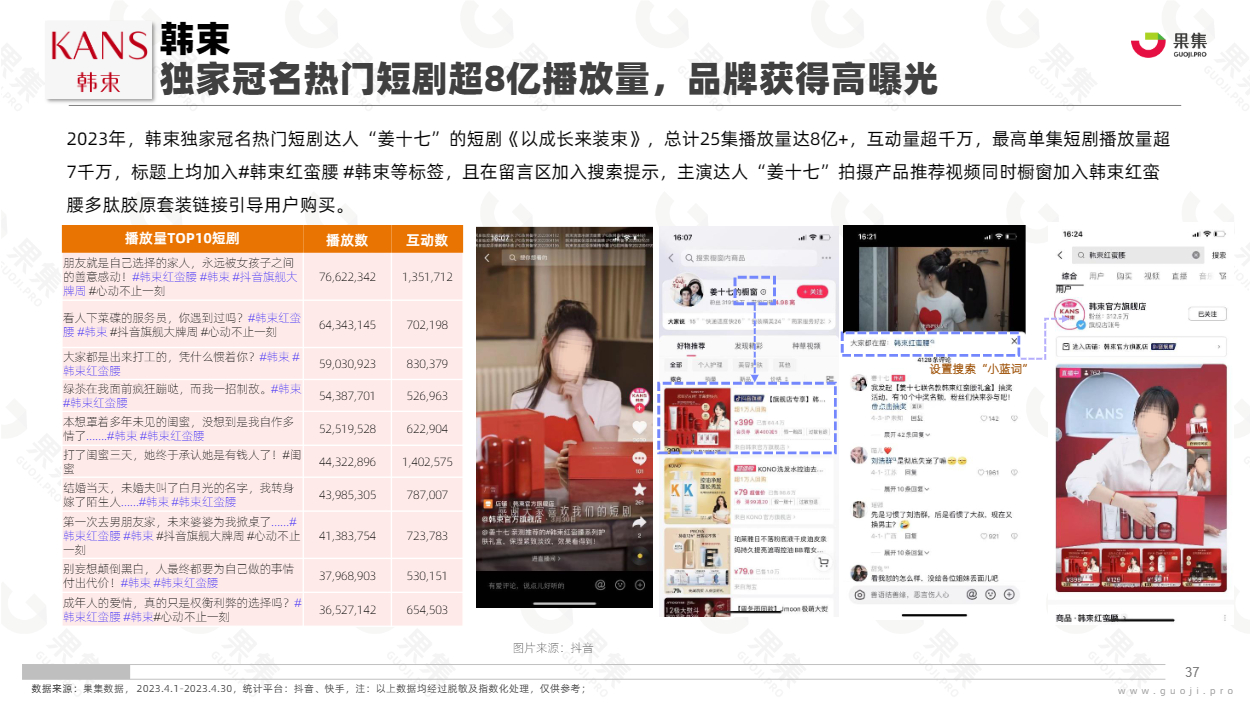Click the 830,379 interaction count cell
1250x703 pixels.
[428, 364]
